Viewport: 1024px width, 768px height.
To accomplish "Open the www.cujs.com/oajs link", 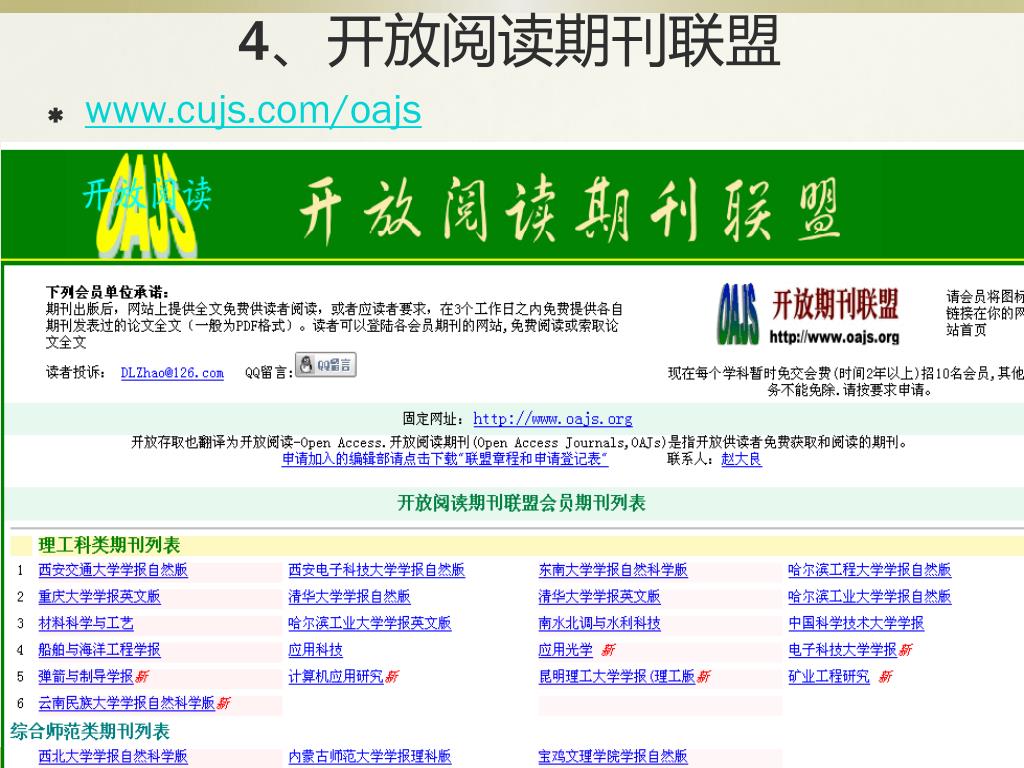I will [x=253, y=110].
